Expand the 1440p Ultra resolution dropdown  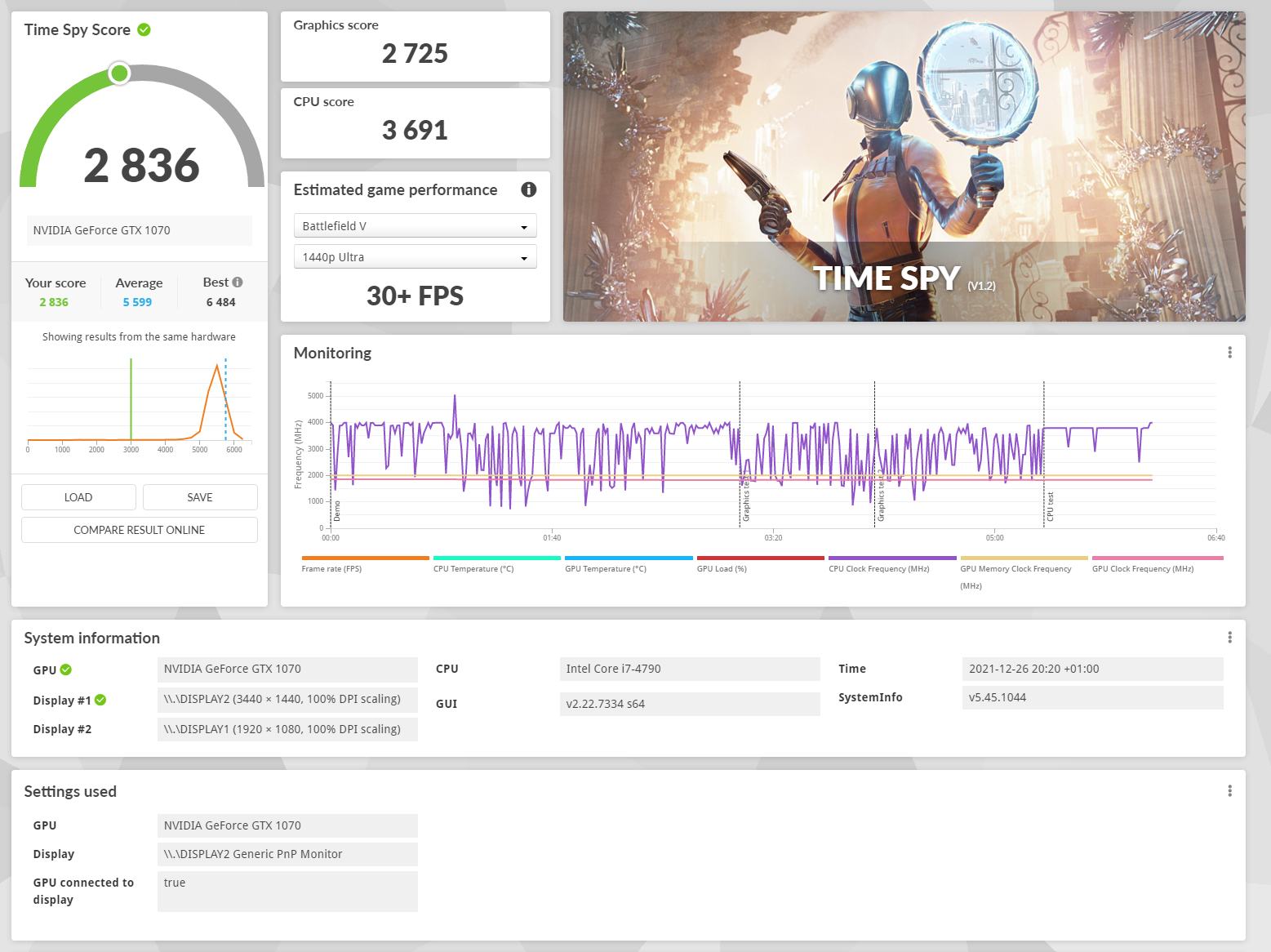click(x=415, y=257)
